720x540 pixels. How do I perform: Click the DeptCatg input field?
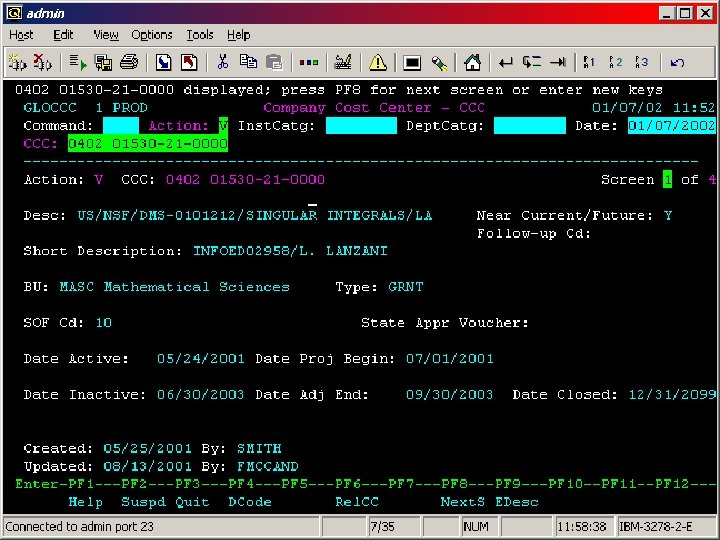pyautogui.click(x=529, y=125)
